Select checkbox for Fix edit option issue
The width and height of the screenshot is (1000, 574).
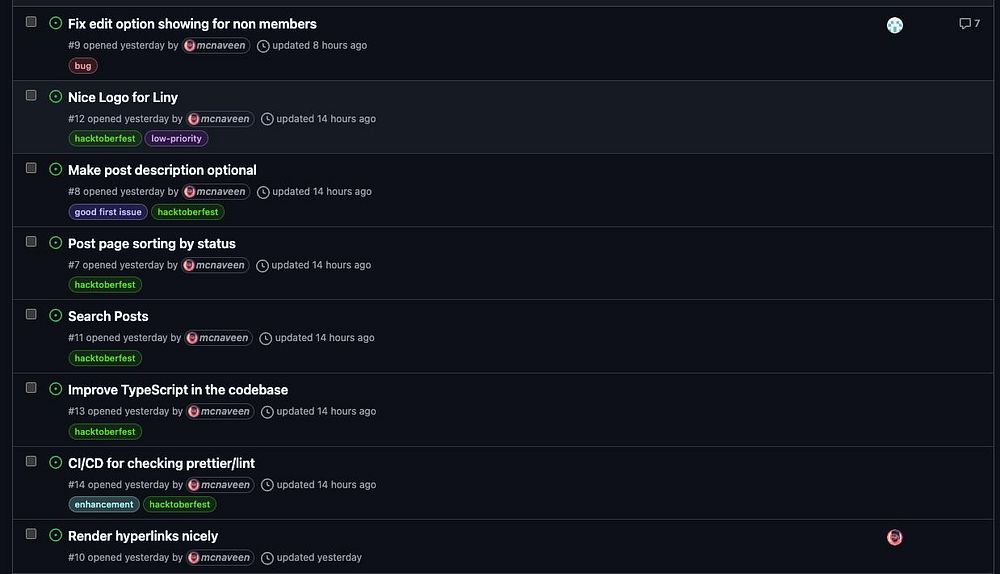click(x=31, y=22)
